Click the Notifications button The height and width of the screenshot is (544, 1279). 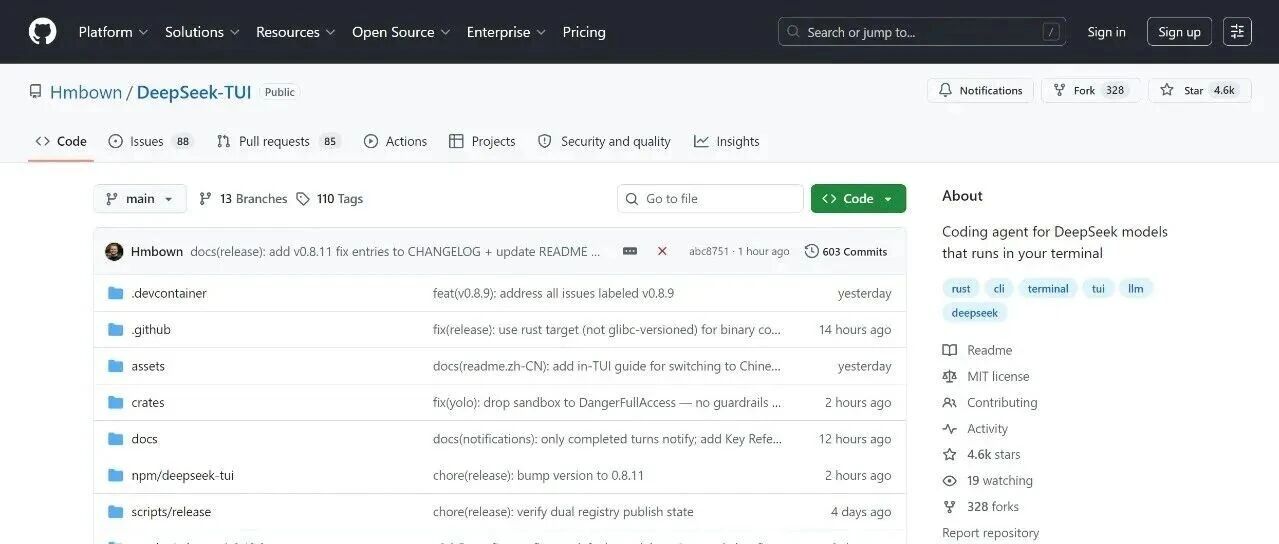pos(980,90)
